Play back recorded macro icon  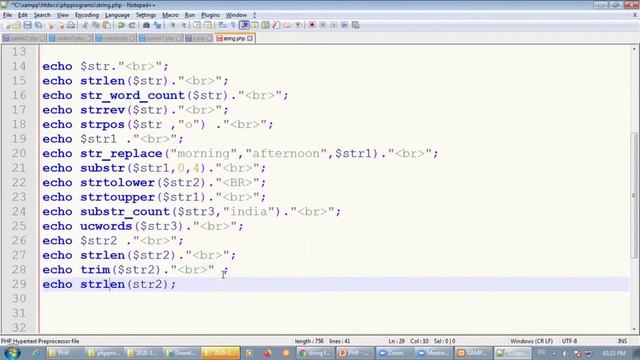coord(333,25)
